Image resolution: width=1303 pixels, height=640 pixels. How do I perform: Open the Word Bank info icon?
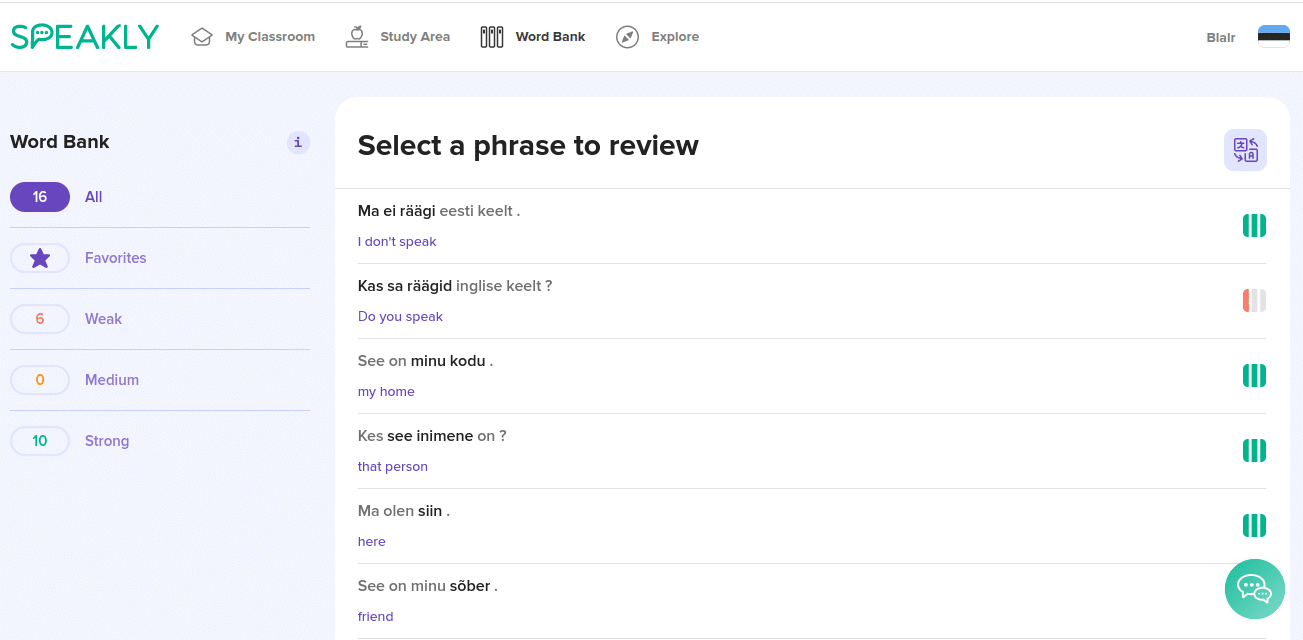[x=298, y=142]
